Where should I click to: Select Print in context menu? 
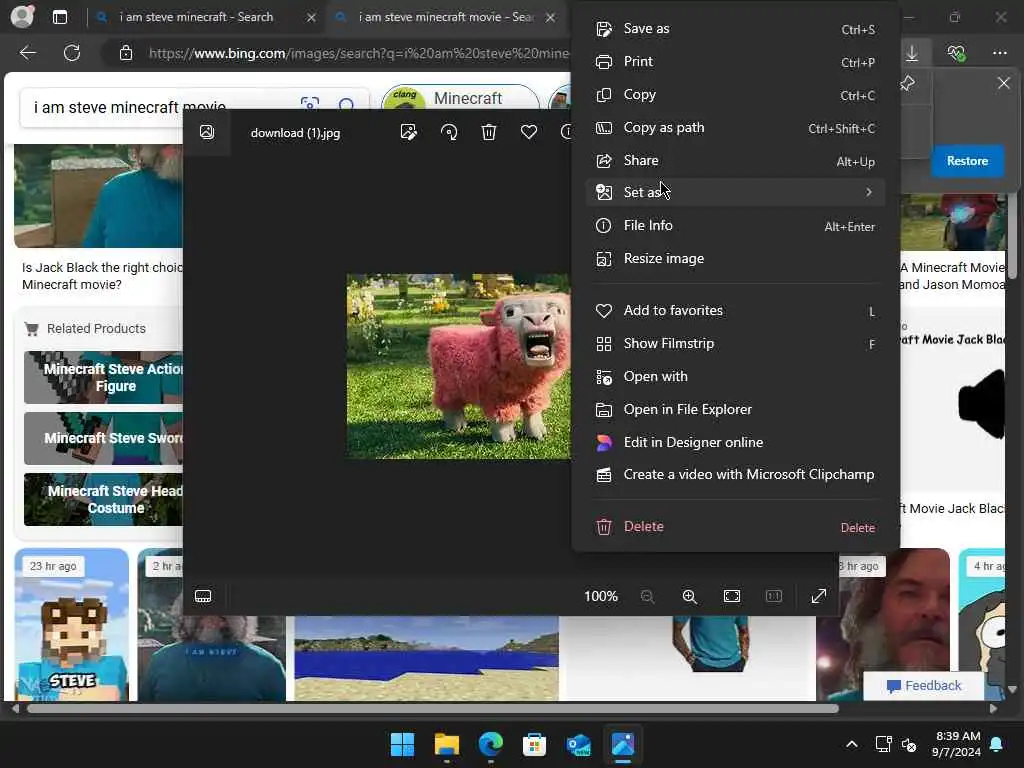point(735,61)
